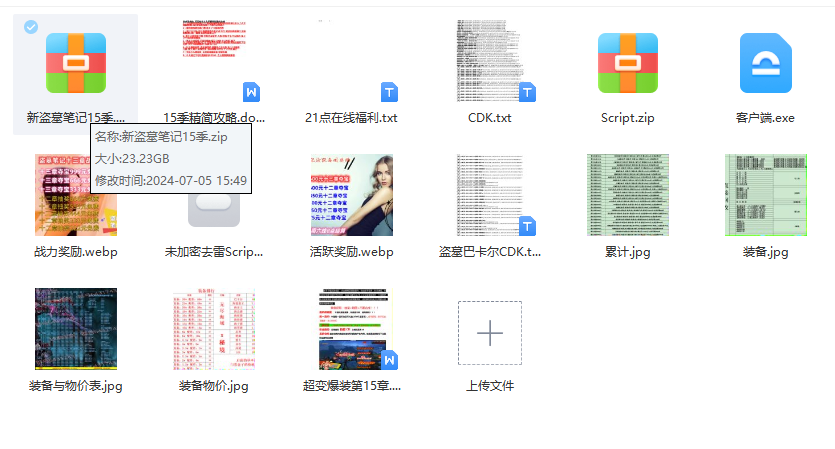Click the Script.zip file name label
This screenshot has width=835, height=449.
point(628,118)
